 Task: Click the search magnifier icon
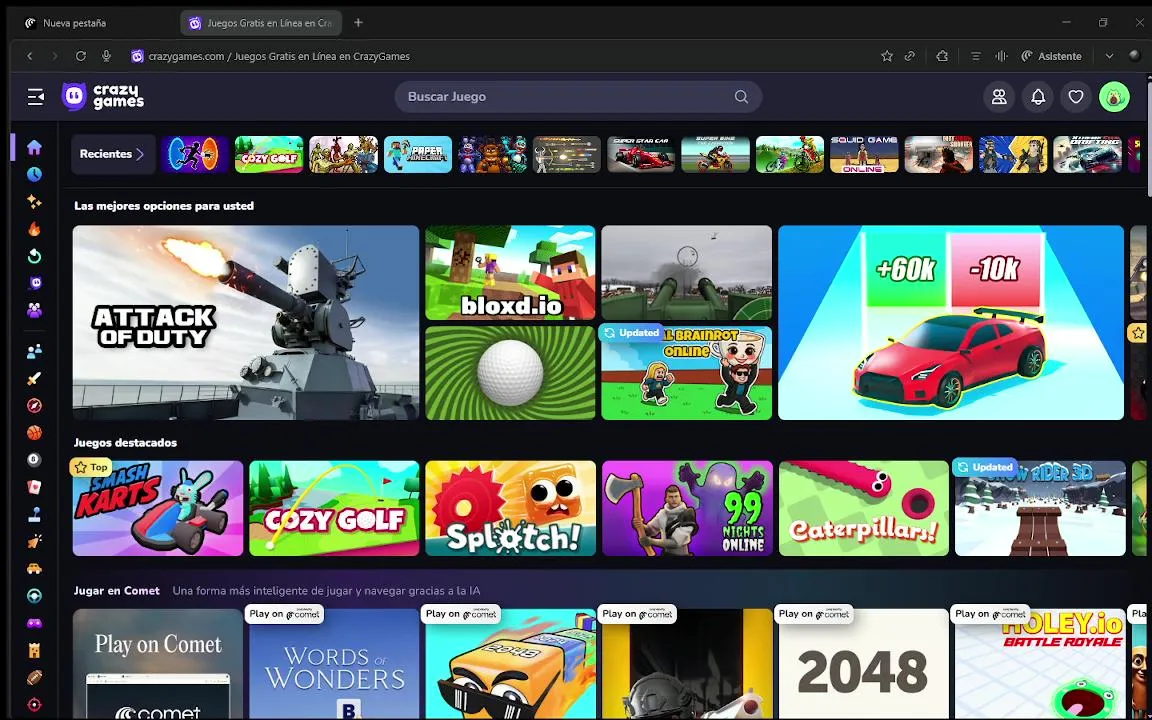pyautogui.click(x=741, y=97)
